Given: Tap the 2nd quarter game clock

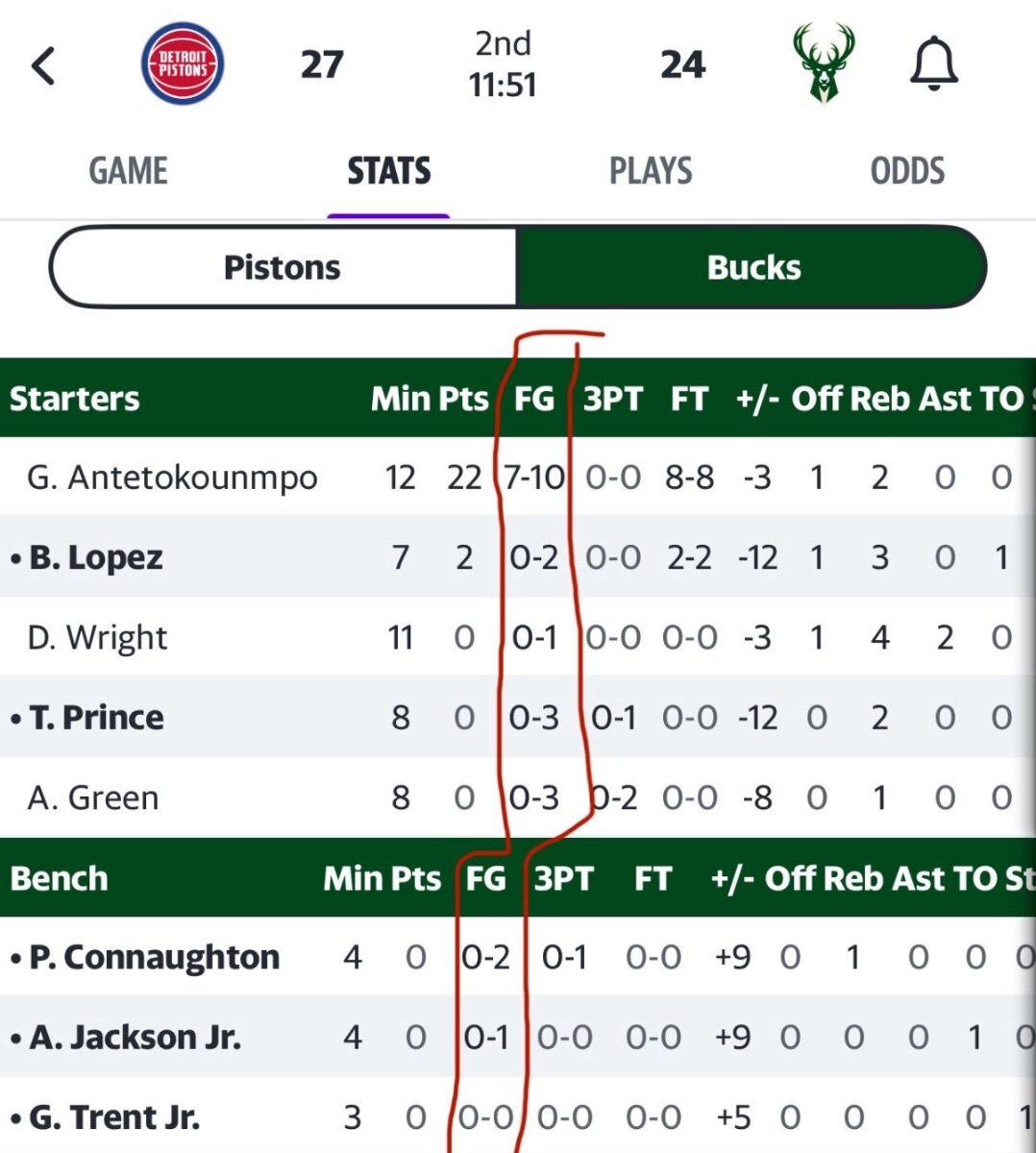Looking at the screenshot, I should (x=503, y=64).
